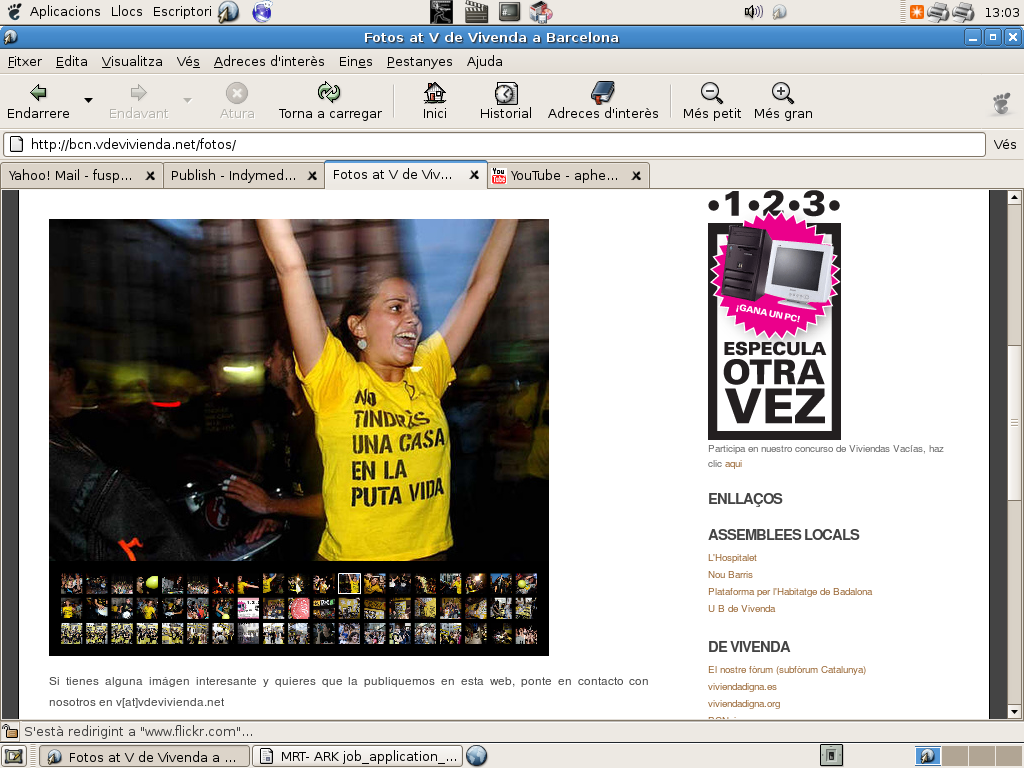
Task: Switch to Yahoo! Mail tab
Action: click(x=70, y=175)
